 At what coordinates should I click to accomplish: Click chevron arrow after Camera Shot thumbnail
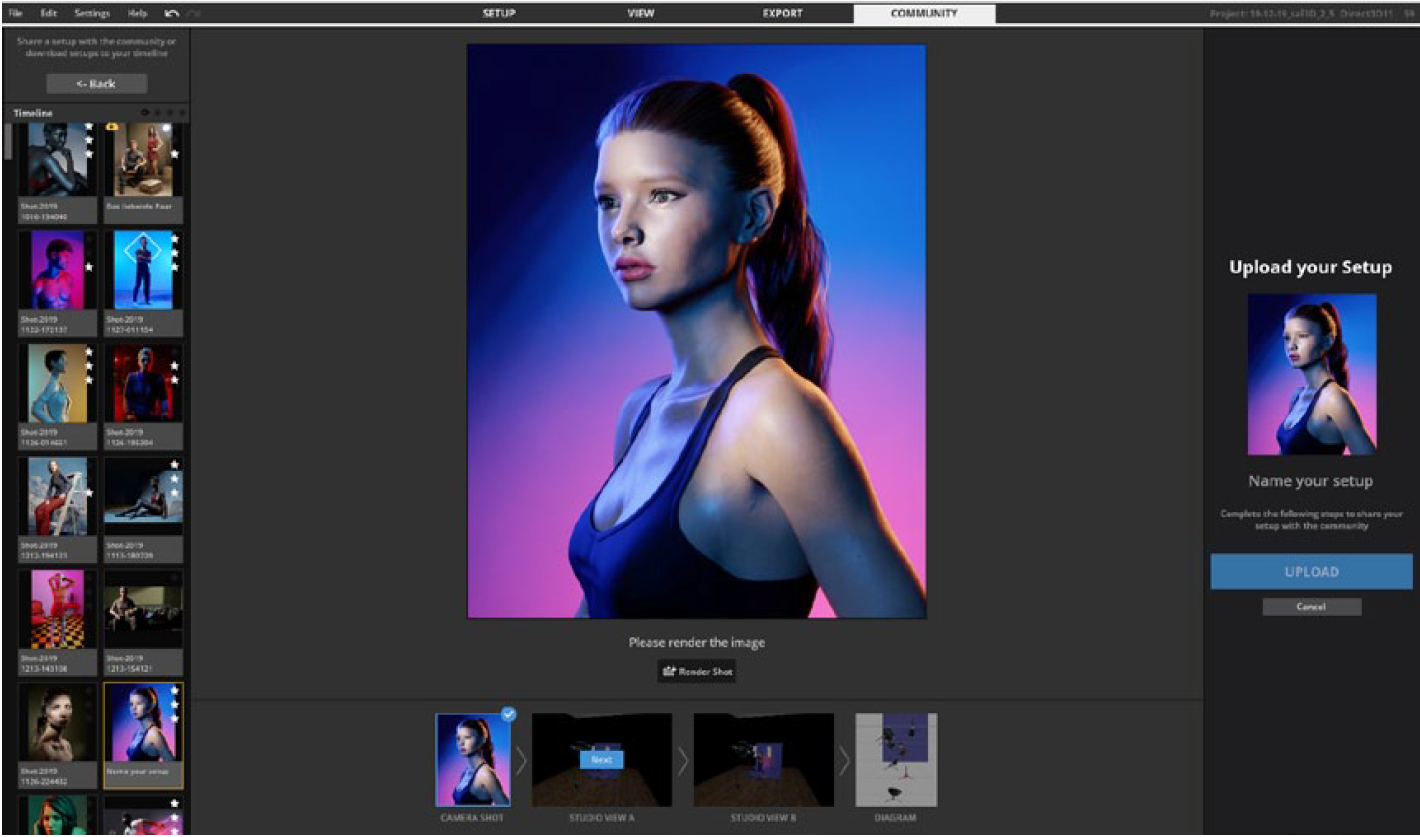[520, 761]
